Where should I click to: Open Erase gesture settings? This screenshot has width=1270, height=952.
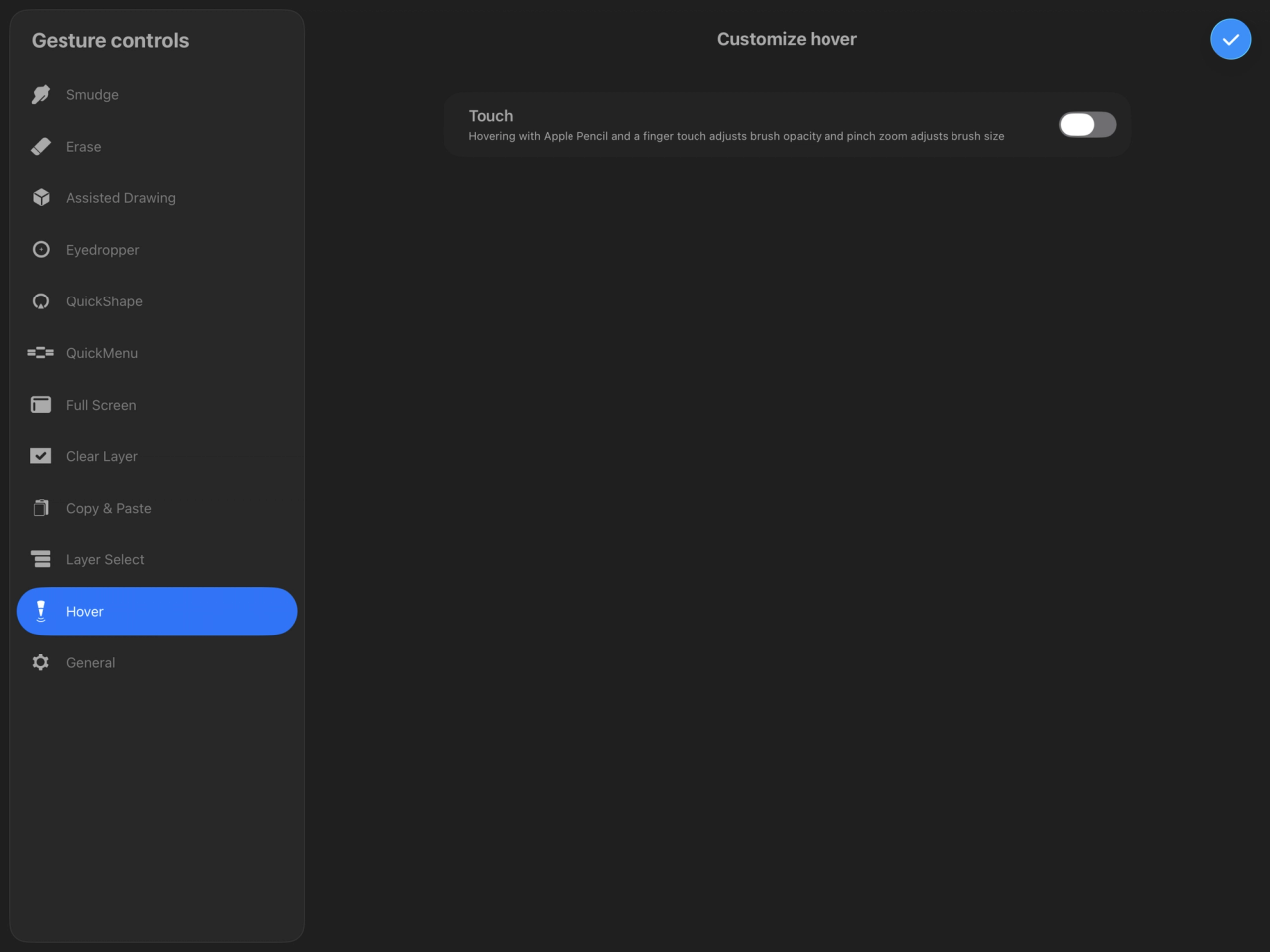157,146
